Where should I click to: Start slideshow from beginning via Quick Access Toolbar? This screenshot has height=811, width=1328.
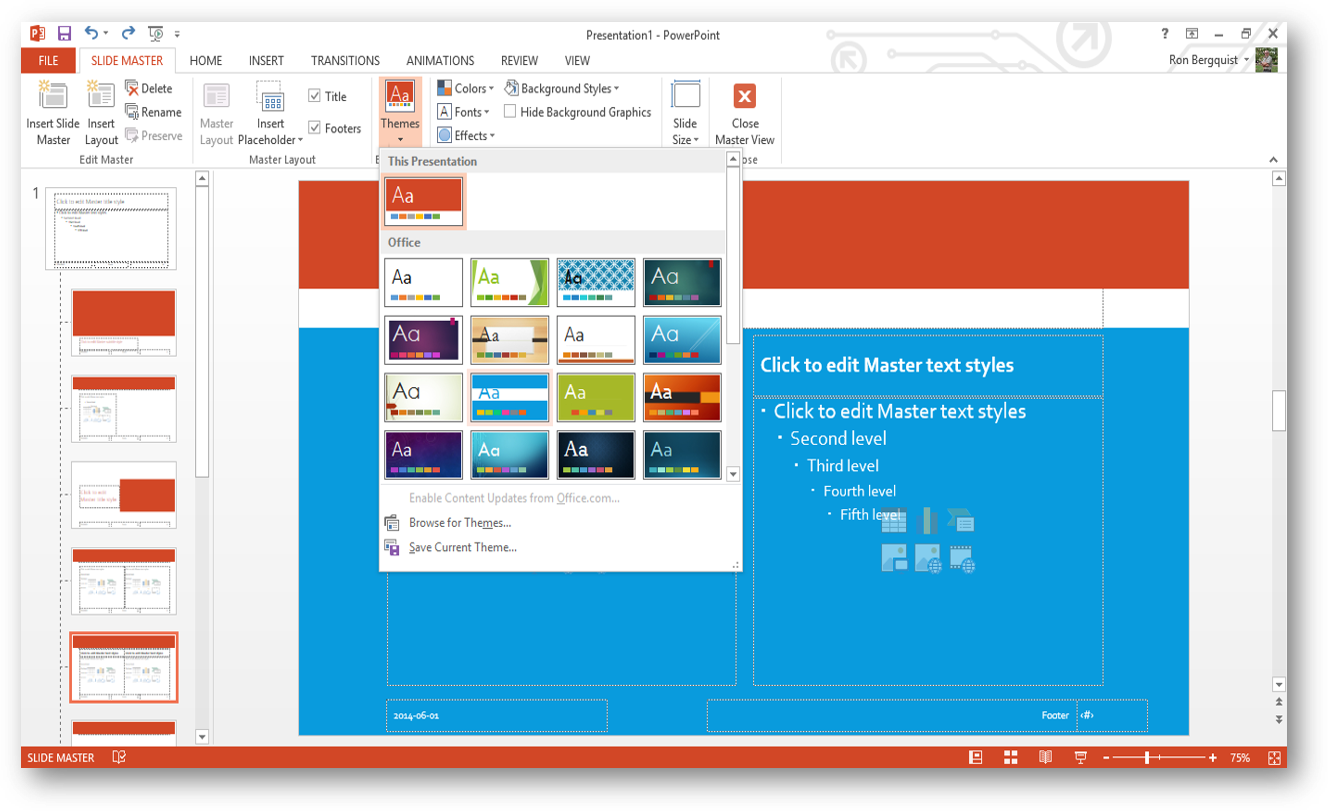click(x=155, y=34)
